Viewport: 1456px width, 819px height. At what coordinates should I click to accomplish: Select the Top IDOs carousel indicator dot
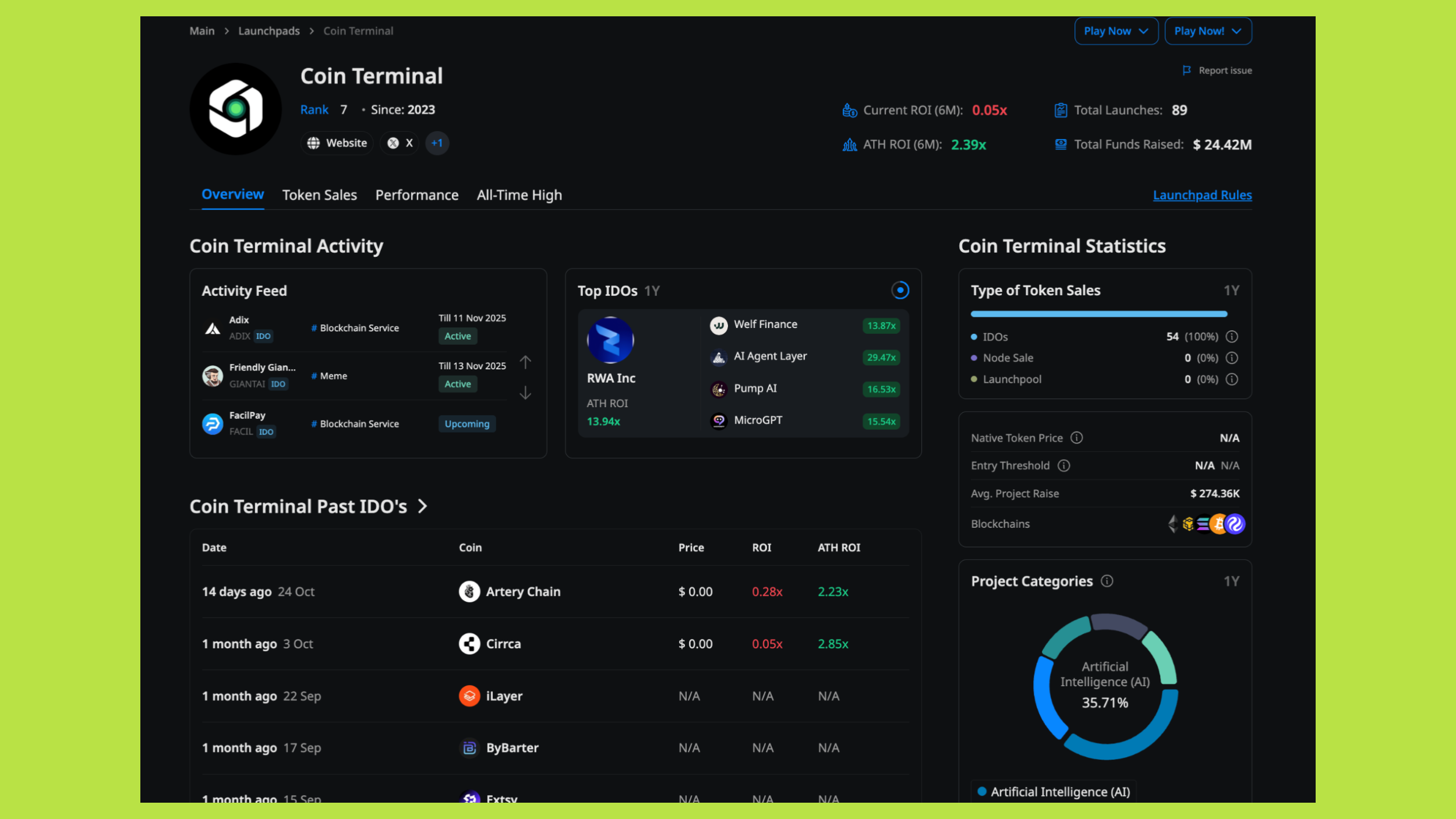(x=900, y=290)
